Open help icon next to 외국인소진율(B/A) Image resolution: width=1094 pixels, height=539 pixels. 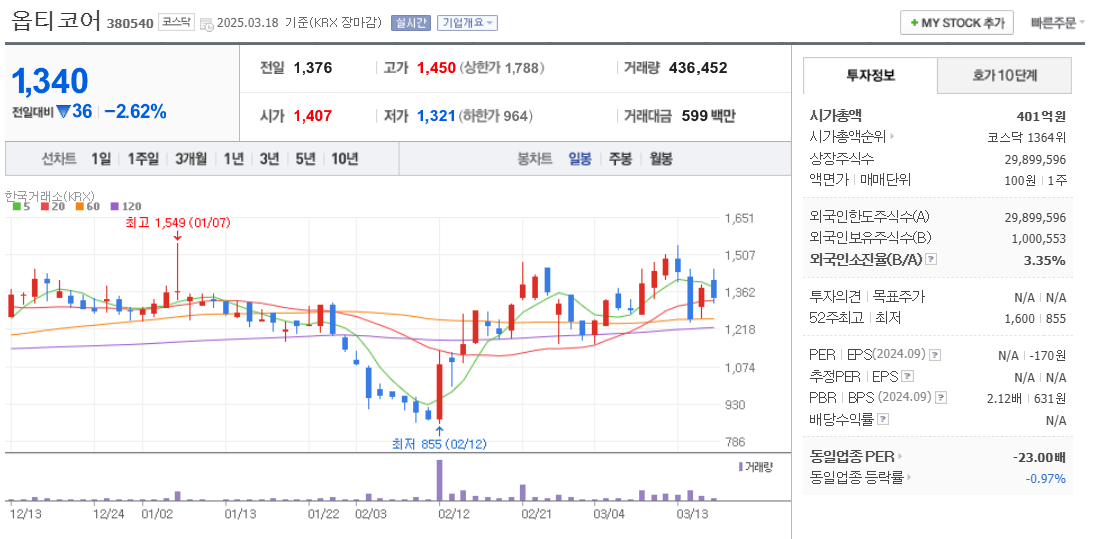(931, 260)
